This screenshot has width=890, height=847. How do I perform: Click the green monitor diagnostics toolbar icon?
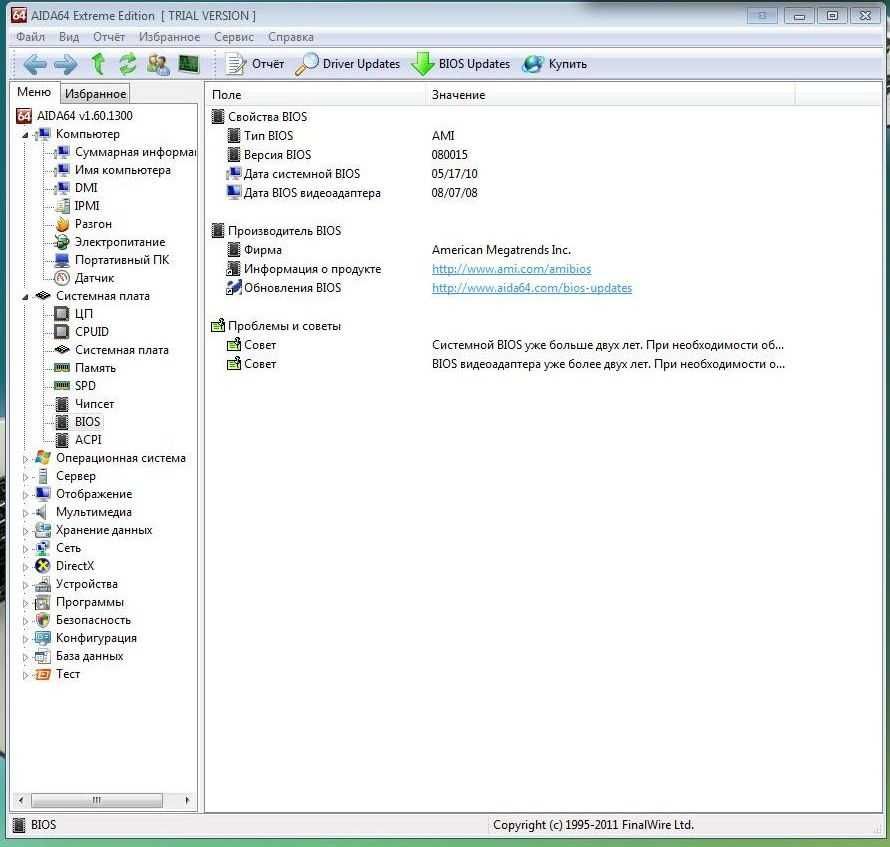(188, 64)
